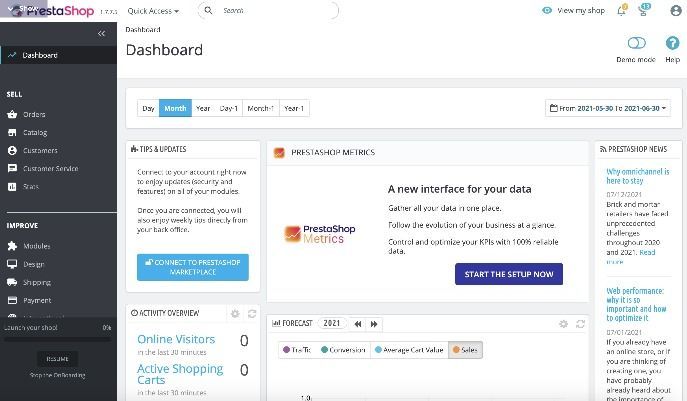Click Connect to PrestaShop Marketplace button
The width and height of the screenshot is (687, 401).
193,267
